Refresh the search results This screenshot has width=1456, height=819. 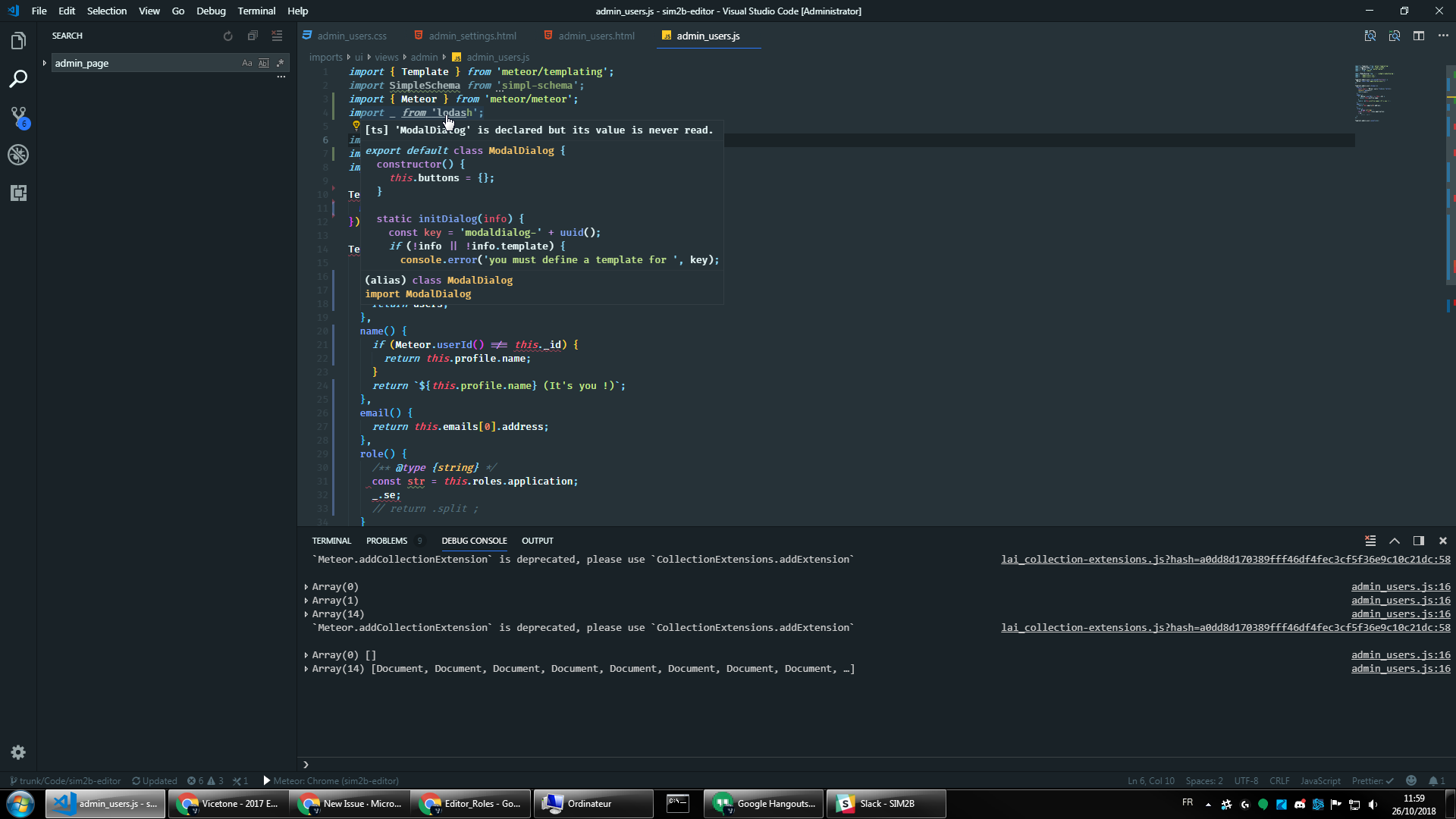[227, 36]
